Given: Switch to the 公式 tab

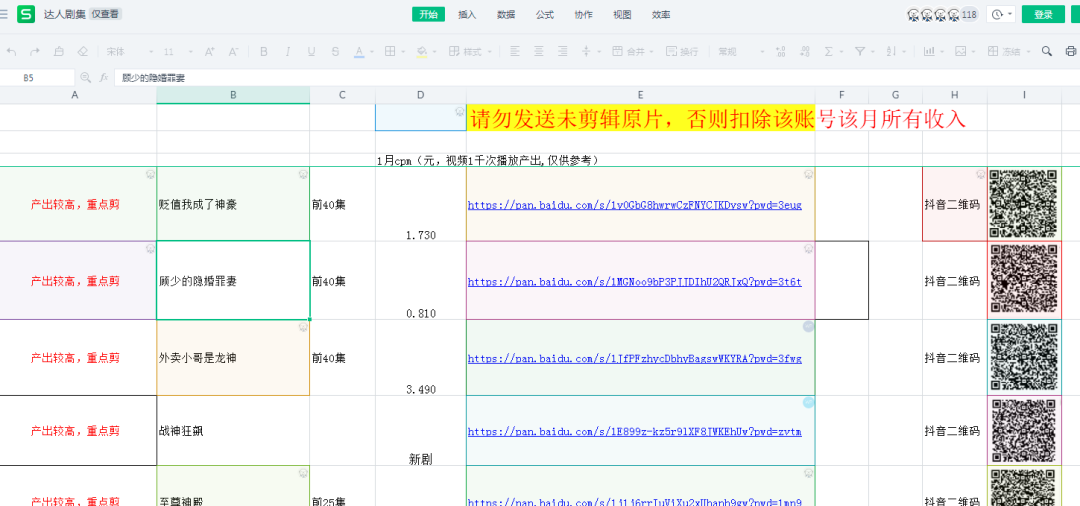Looking at the screenshot, I should pyautogui.click(x=545, y=14).
